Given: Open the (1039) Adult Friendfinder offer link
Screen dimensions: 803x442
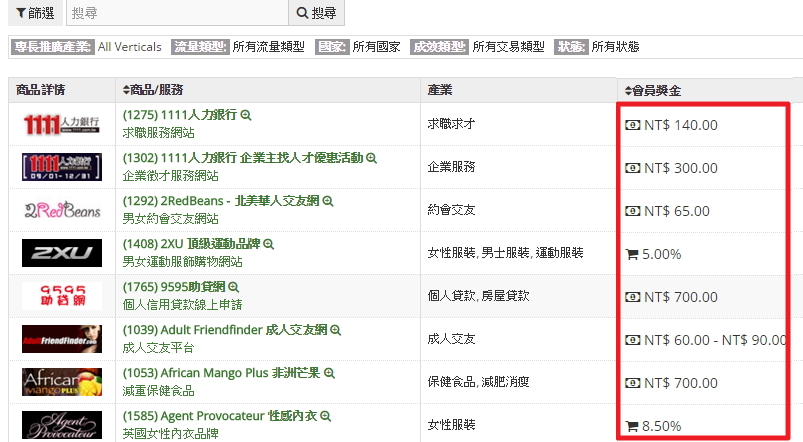Looking at the screenshot, I should (x=224, y=330).
